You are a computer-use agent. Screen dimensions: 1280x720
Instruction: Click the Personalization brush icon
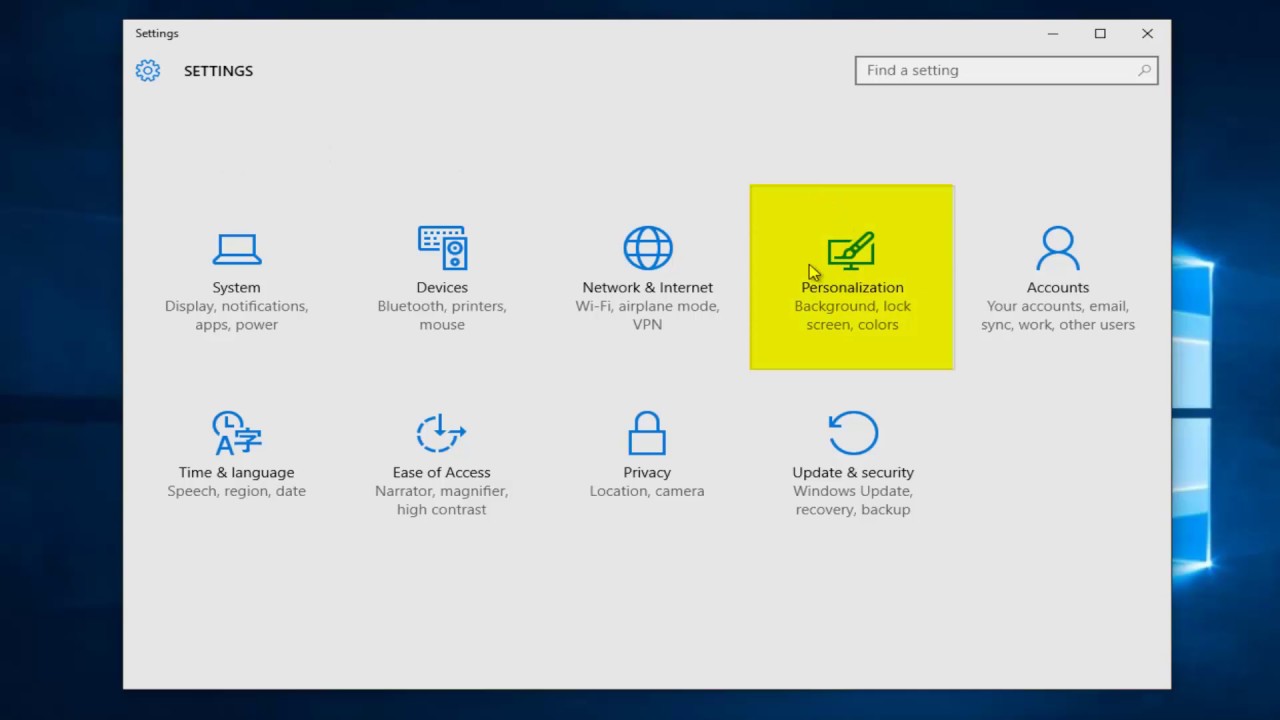(x=851, y=250)
